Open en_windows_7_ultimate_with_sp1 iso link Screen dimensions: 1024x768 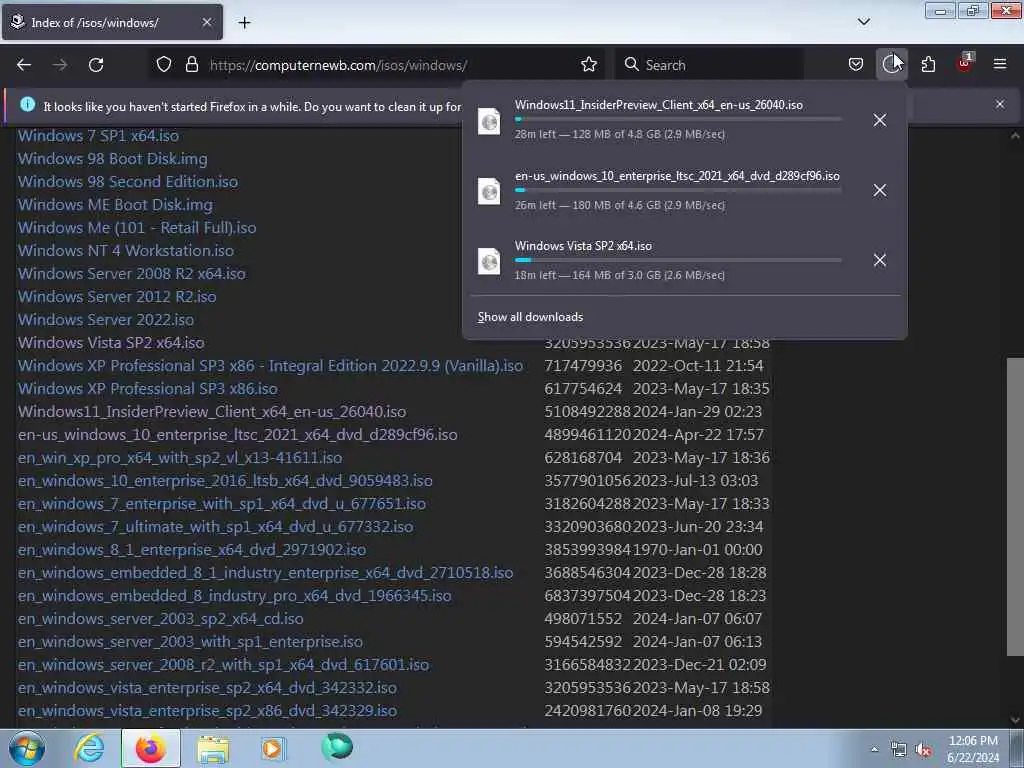(216, 526)
